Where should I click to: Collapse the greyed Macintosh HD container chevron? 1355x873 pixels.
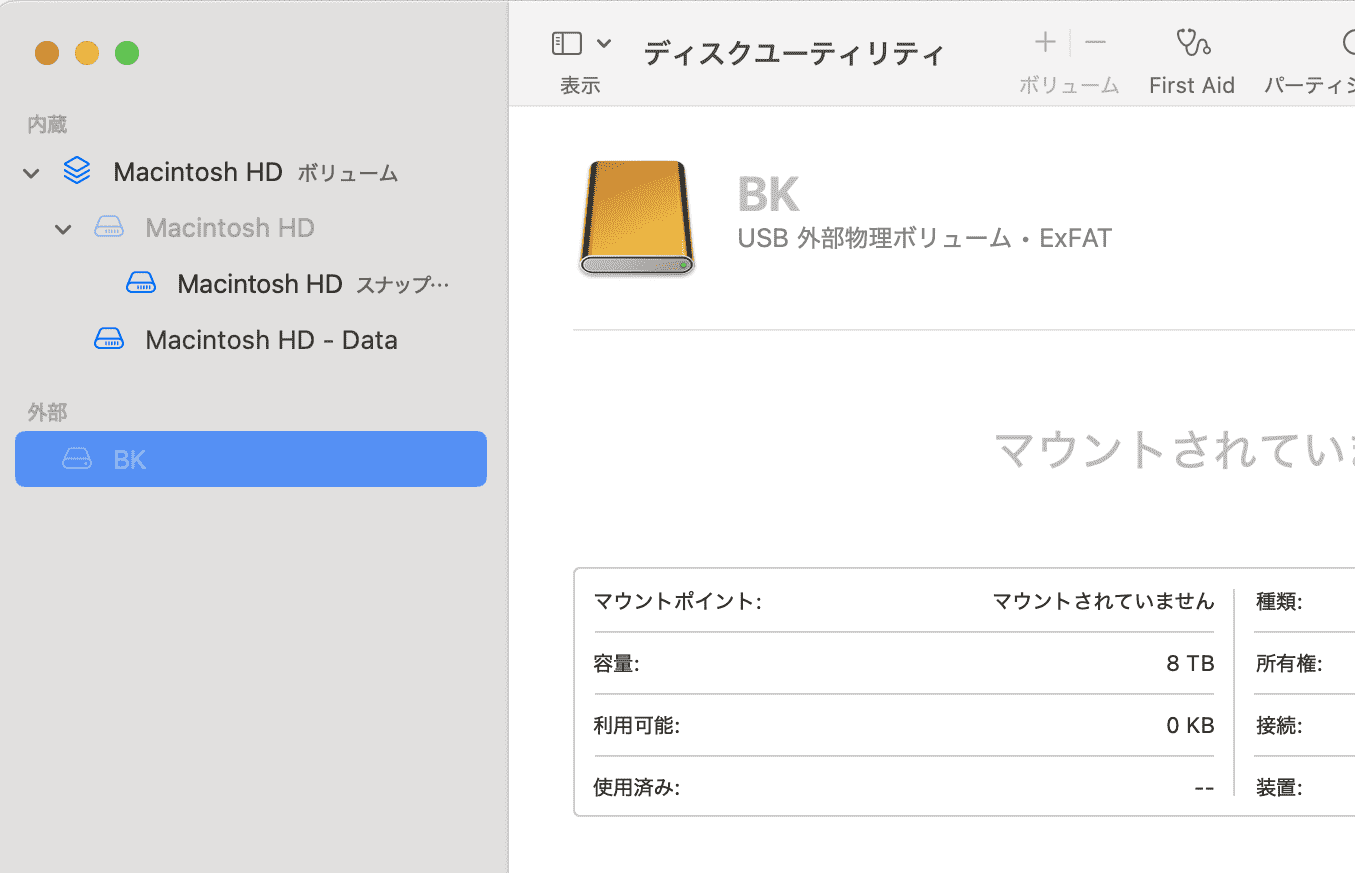click(64, 229)
